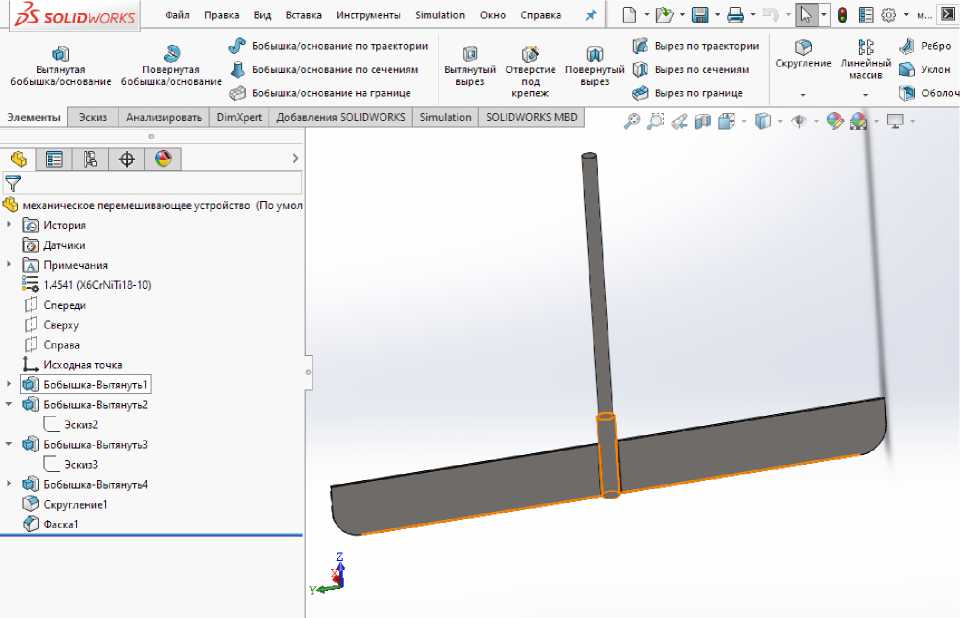This screenshot has height=618, width=960.
Task: Open the PropertyManager tab icon
Action: click(x=54, y=159)
